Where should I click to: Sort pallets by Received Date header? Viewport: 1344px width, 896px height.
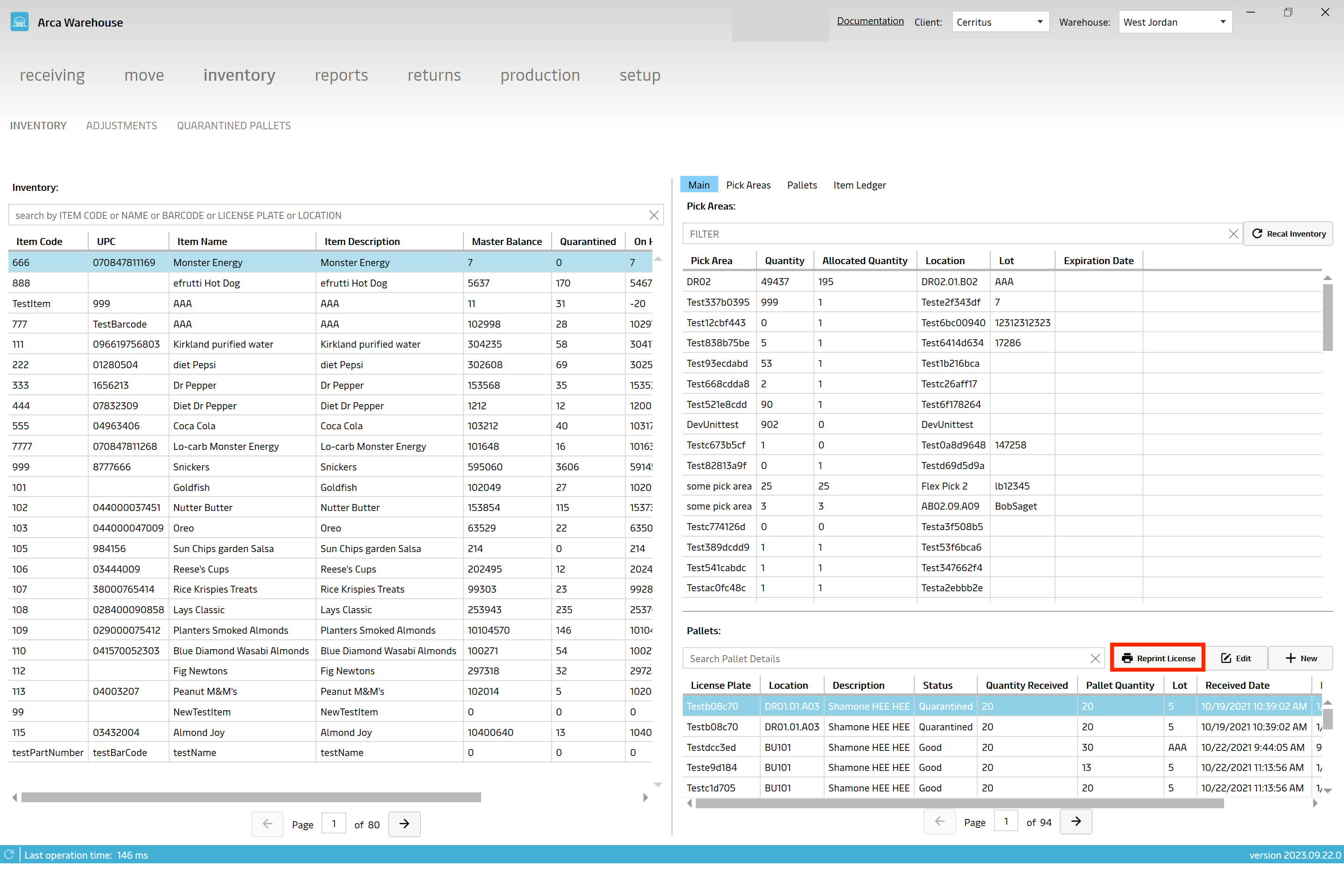(1237, 686)
